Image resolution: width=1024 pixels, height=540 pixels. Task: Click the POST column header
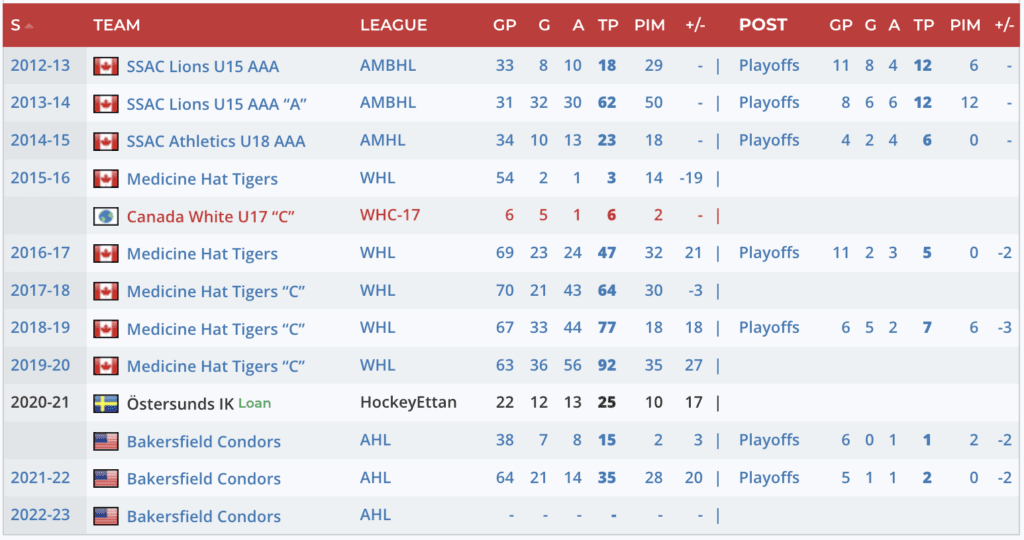click(763, 25)
